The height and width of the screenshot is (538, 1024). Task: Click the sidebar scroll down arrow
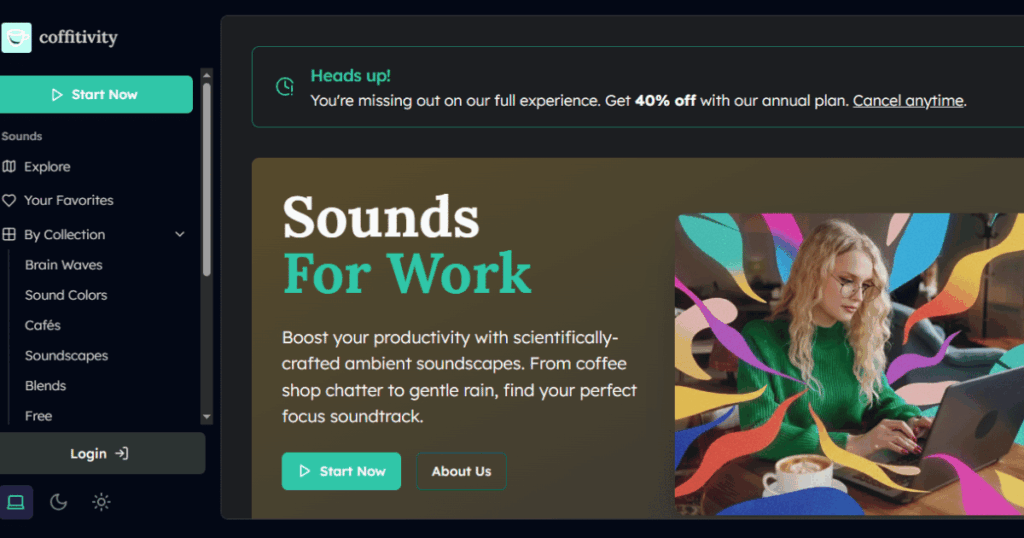[x=207, y=416]
